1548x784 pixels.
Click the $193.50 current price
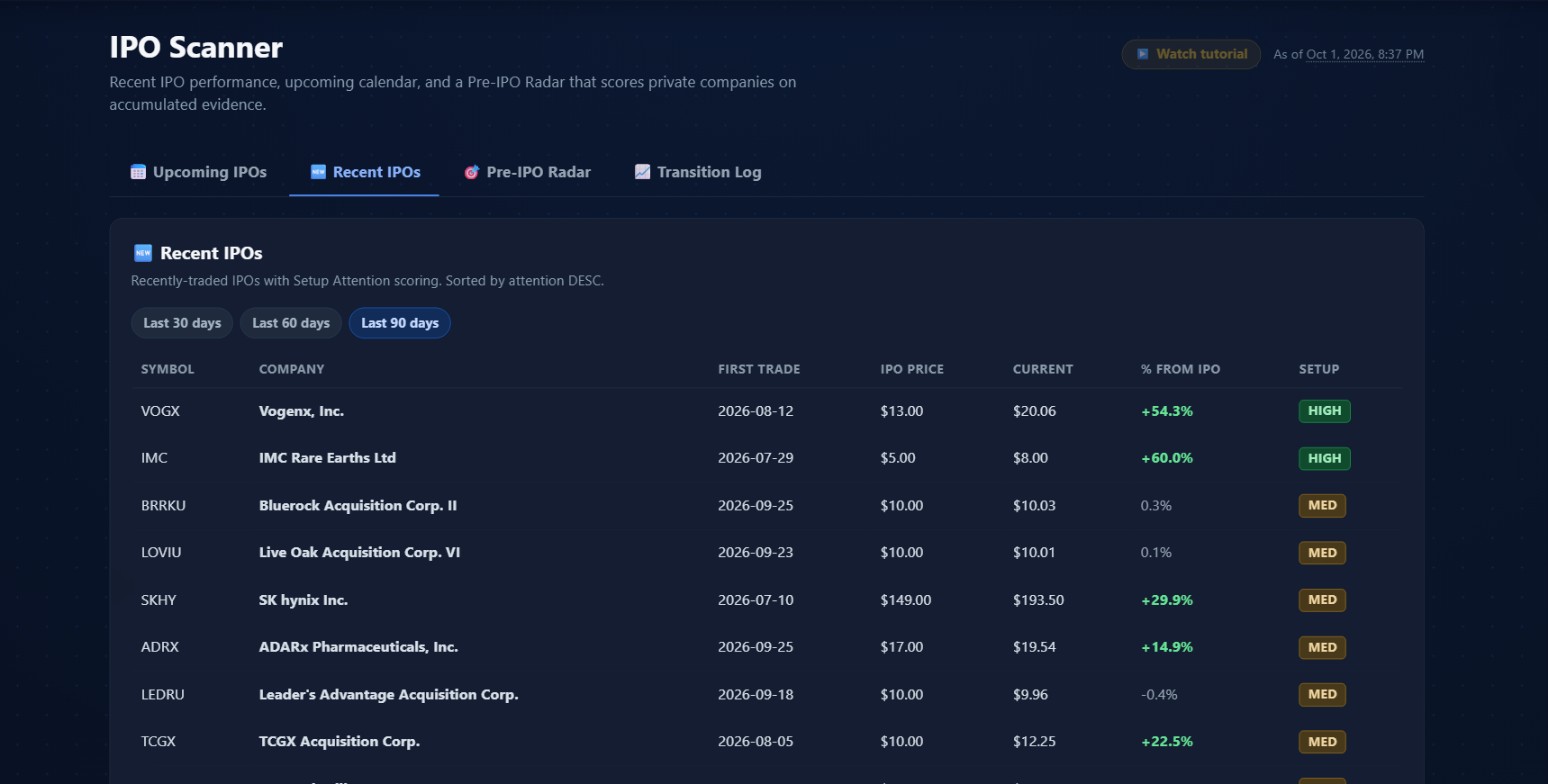tap(1038, 600)
